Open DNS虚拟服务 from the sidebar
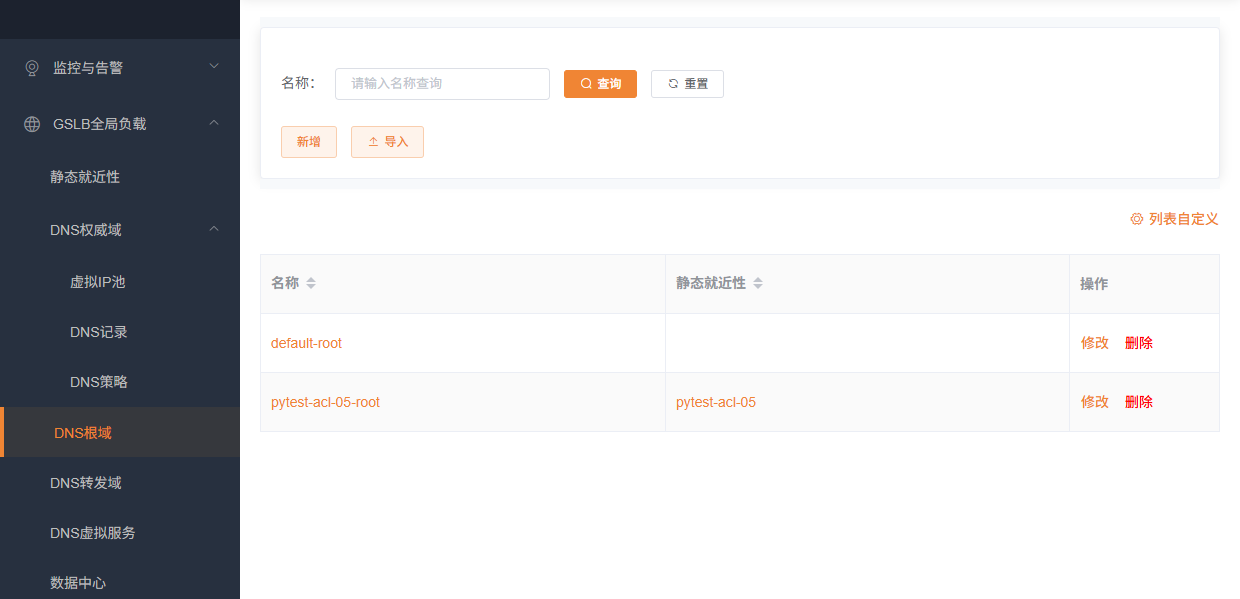The image size is (1240, 599). 92,533
